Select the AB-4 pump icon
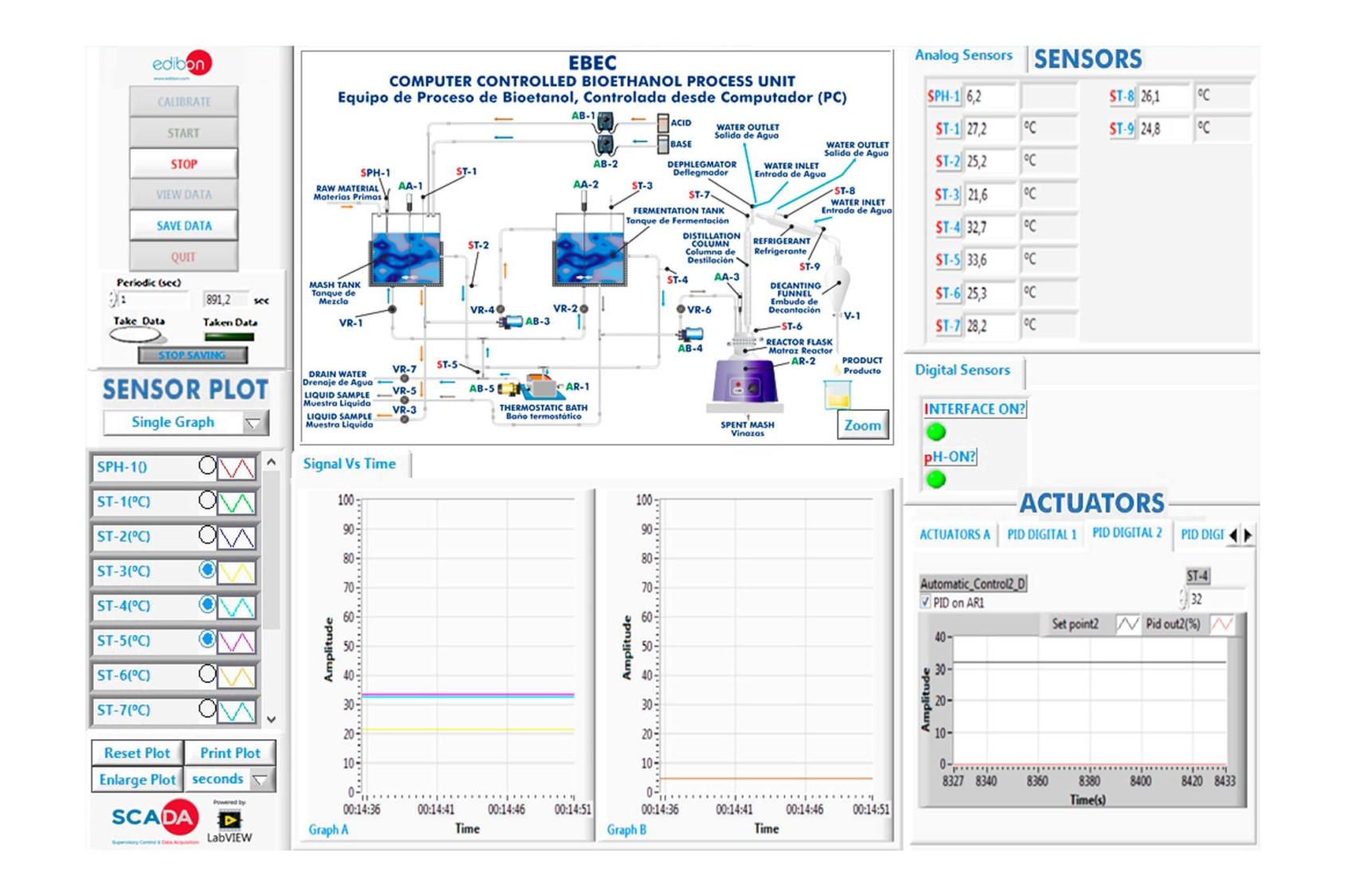This screenshot has width=1345, height=896. coord(690,335)
